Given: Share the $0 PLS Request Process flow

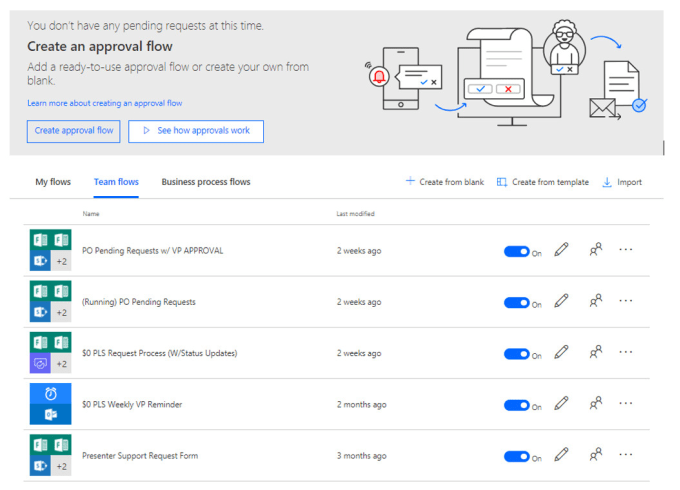Looking at the screenshot, I should tap(596, 352).
